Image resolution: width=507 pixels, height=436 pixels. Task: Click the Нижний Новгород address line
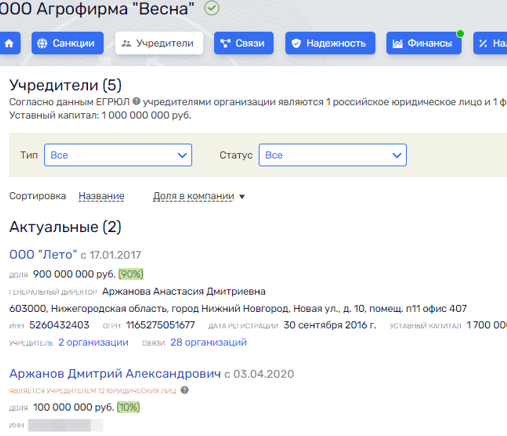[x=238, y=308]
